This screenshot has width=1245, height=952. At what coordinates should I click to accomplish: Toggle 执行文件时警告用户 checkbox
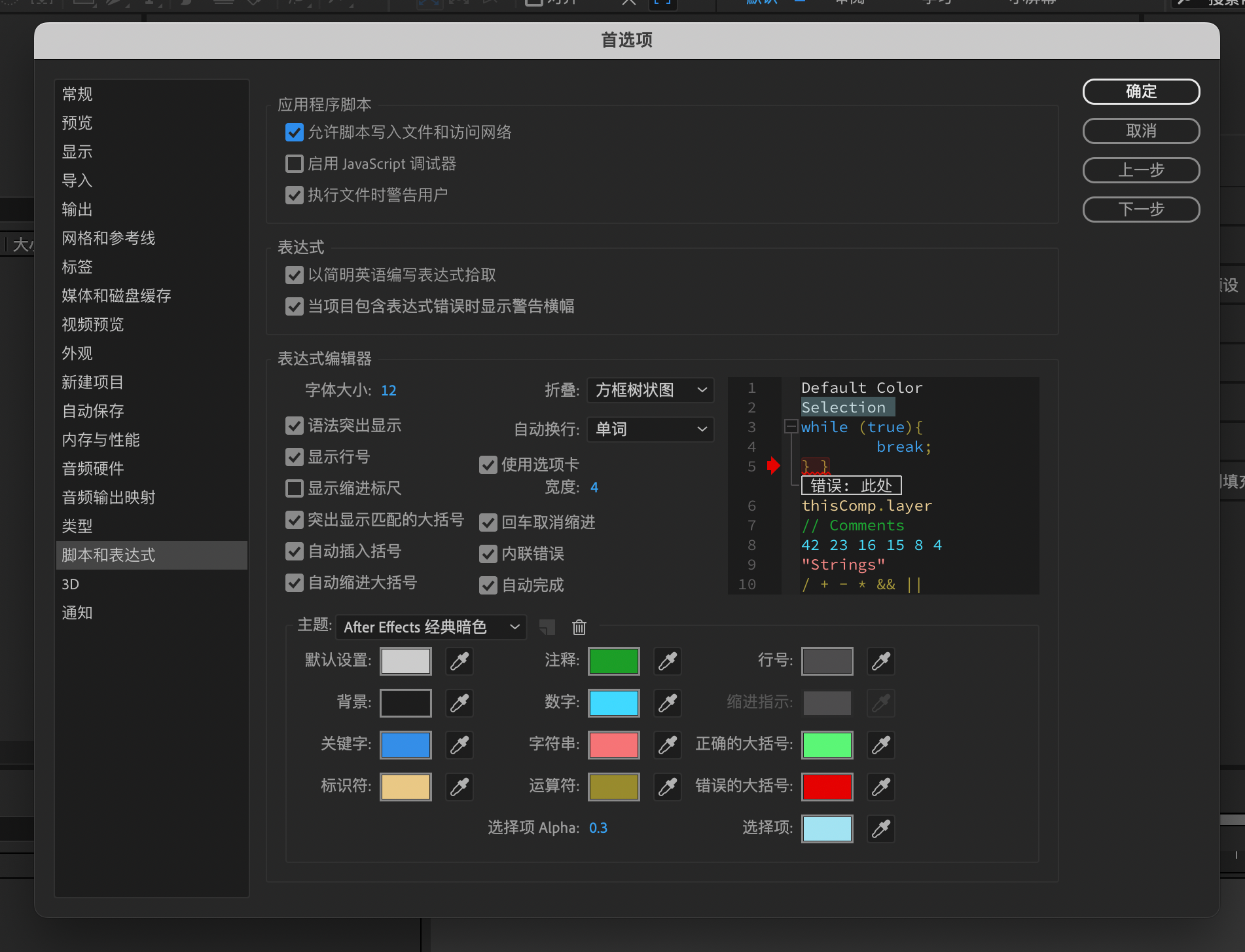(x=295, y=195)
